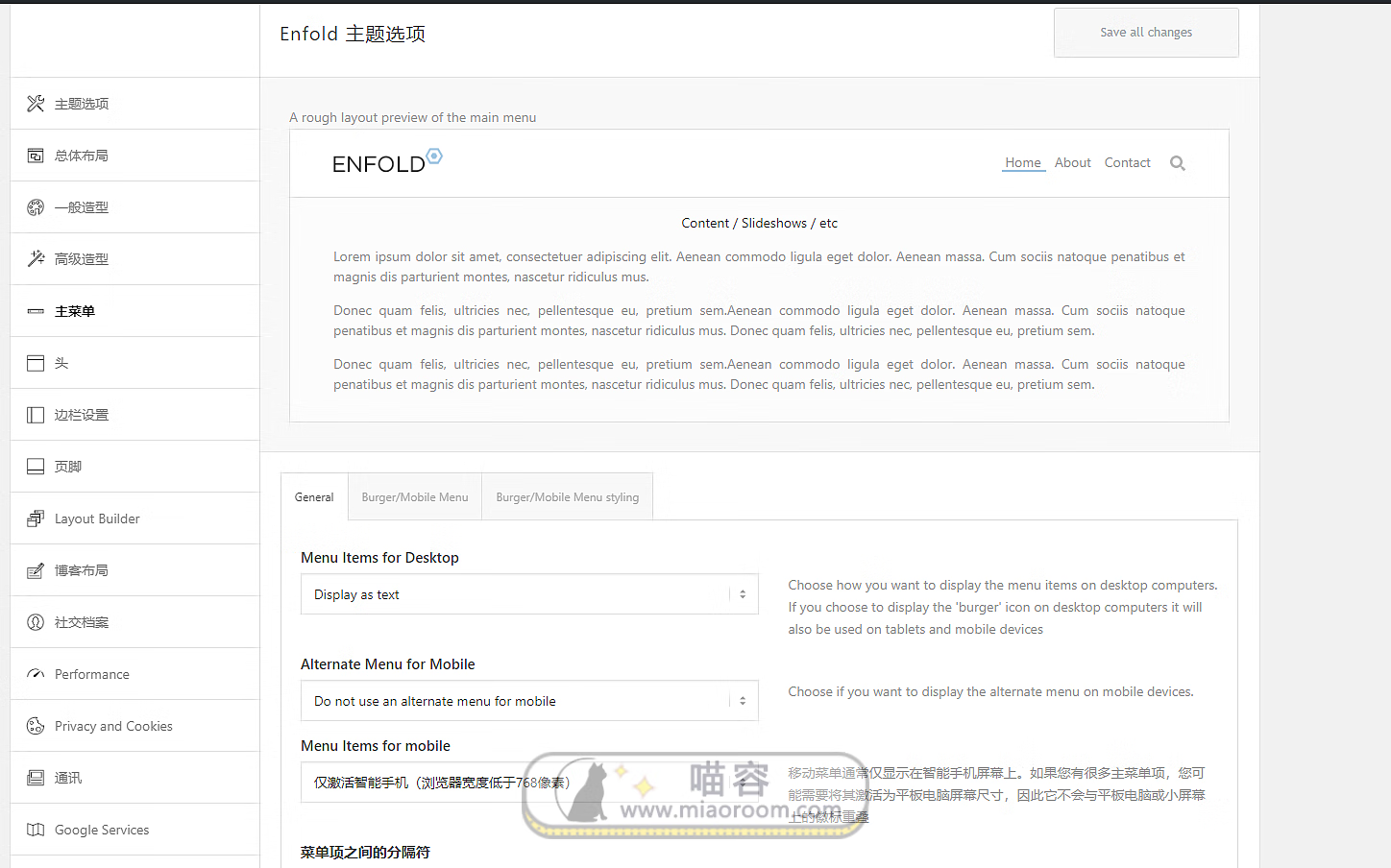This screenshot has height=868, width=1391.
Task: Click the 总体布局 layout icon
Action: pyautogui.click(x=36, y=156)
